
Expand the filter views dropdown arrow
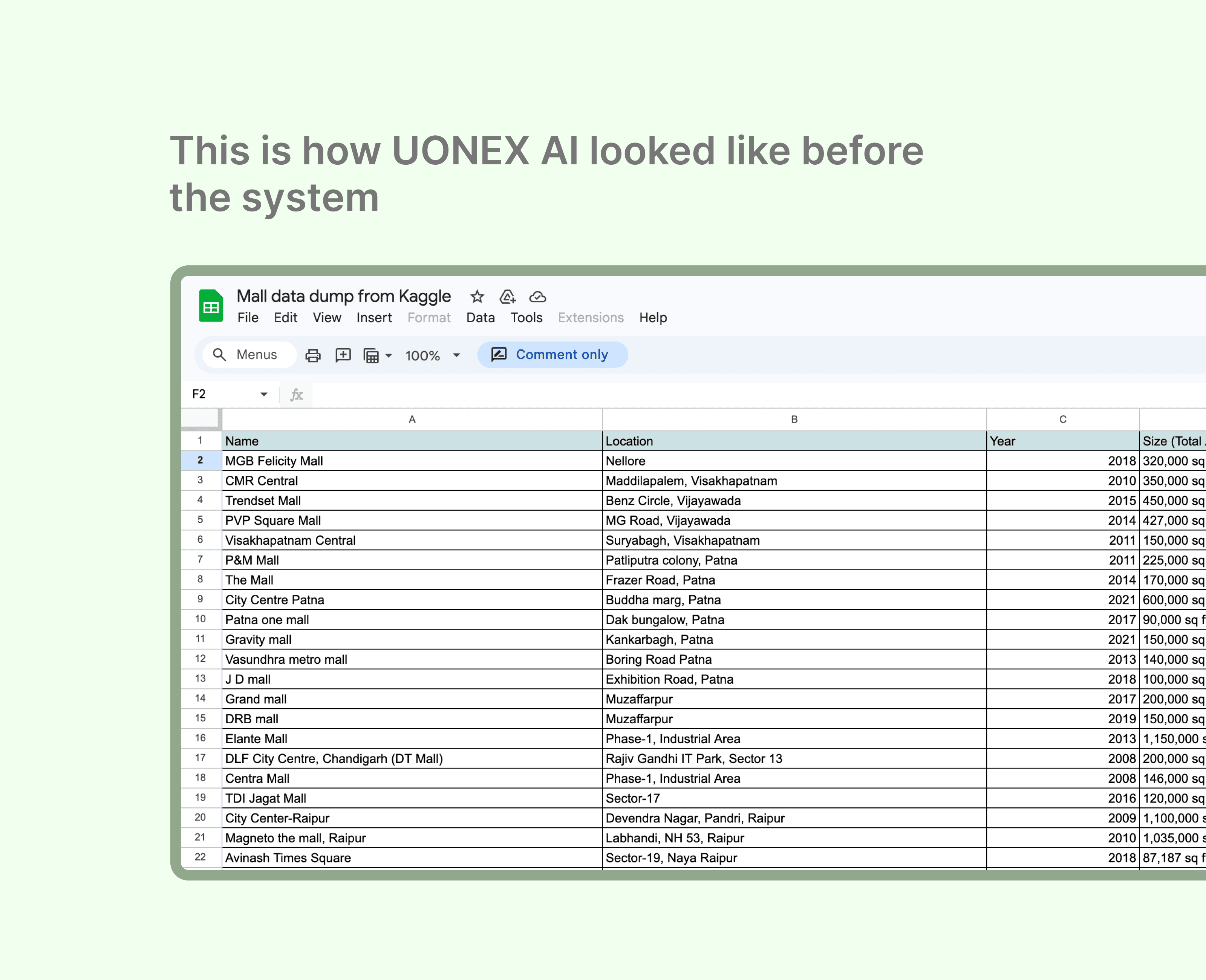388,356
